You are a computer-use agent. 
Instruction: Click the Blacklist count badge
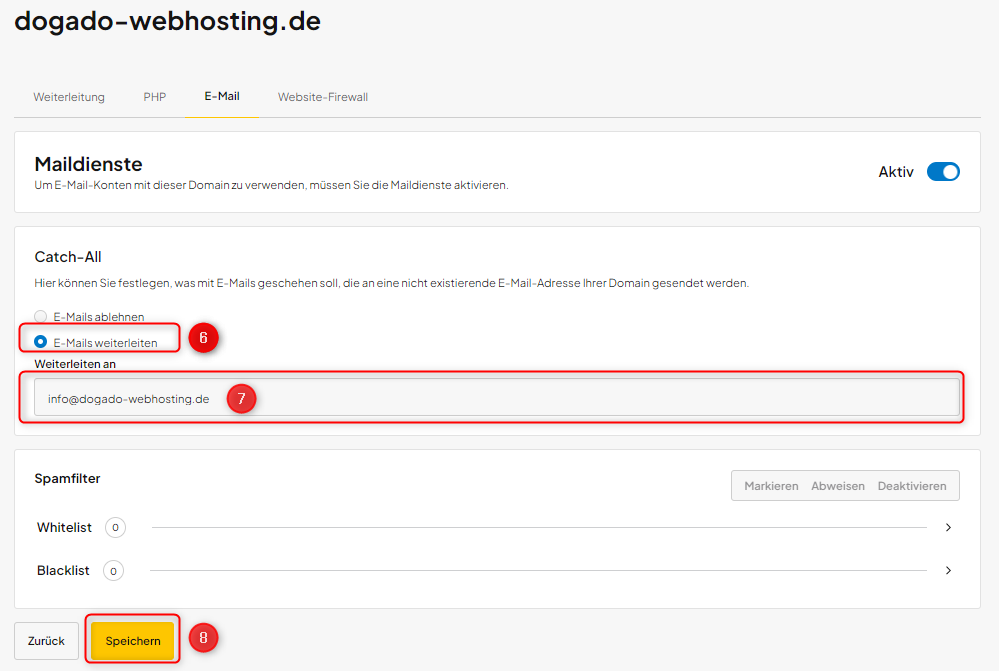pos(113,571)
